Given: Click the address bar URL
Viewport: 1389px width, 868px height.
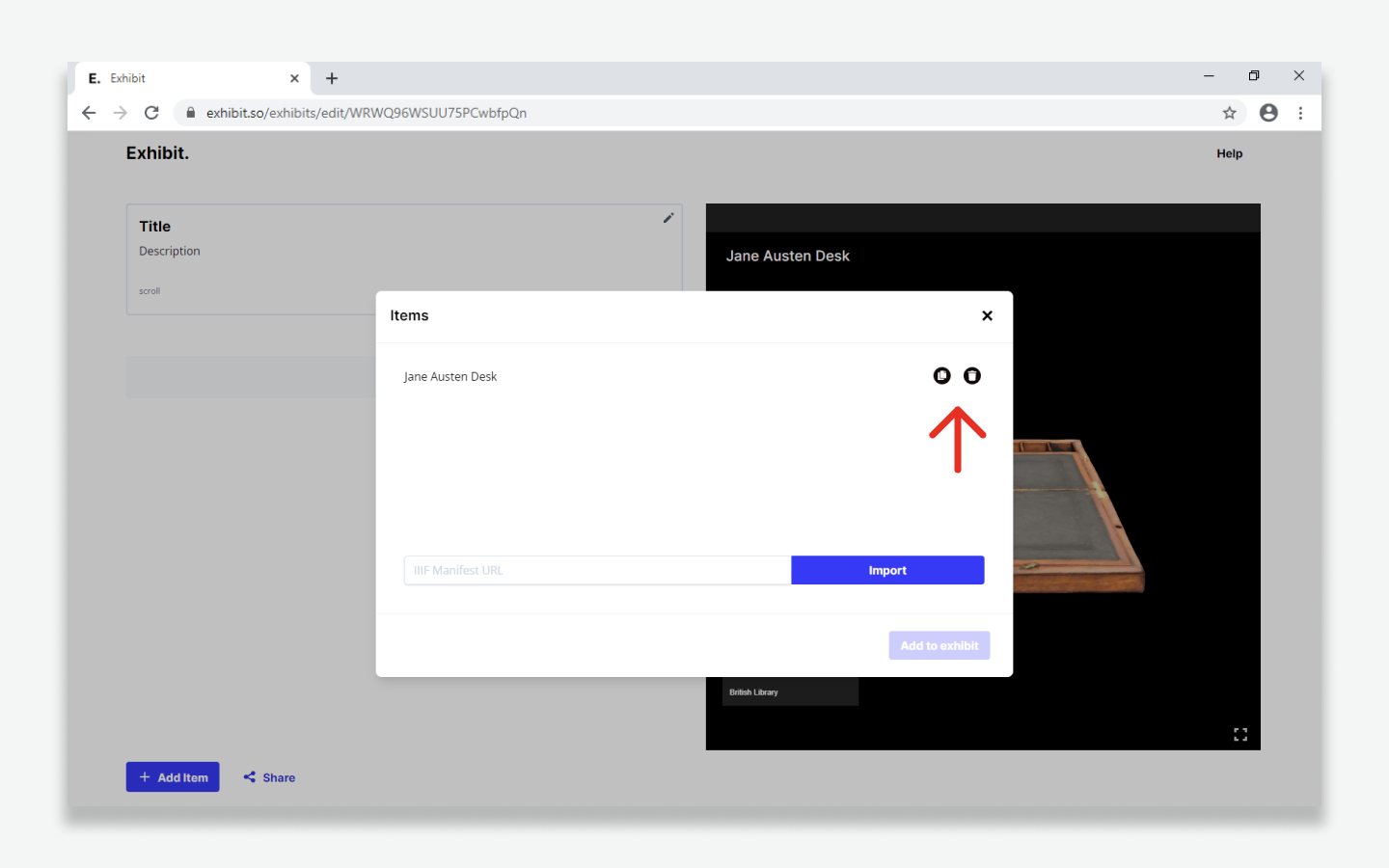Looking at the screenshot, I should click(367, 113).
